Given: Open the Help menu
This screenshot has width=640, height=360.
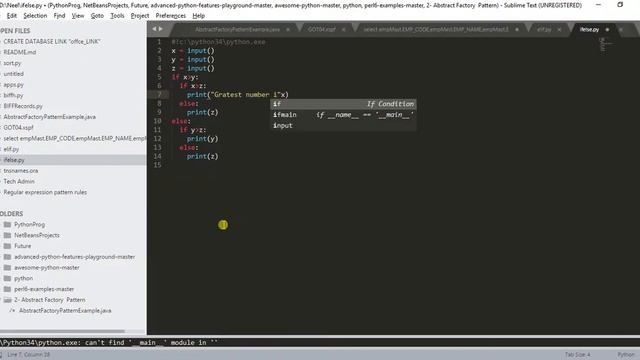Looking at the screenshot, I should (x=198, y=16).
